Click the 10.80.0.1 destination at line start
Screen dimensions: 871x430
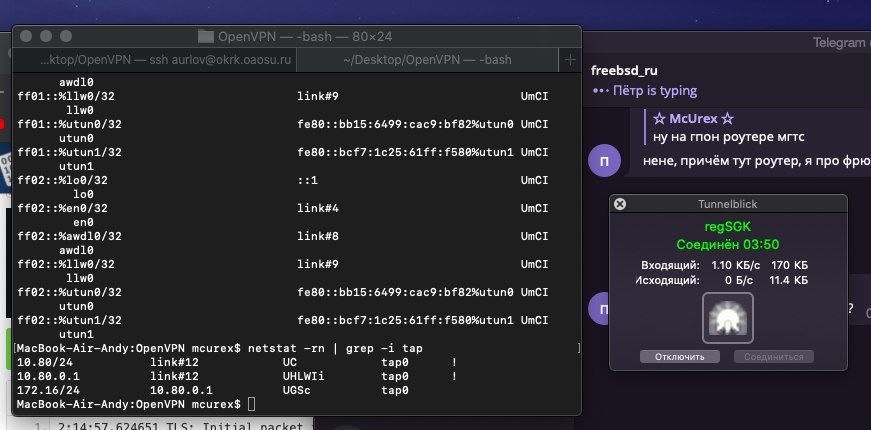tap(48, 377)
